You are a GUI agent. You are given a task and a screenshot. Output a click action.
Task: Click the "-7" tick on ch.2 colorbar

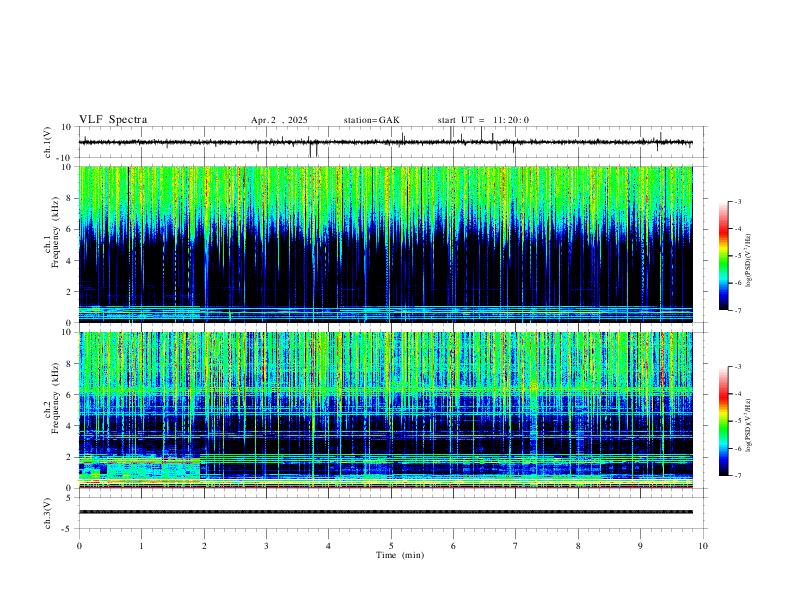pyautogui.click(x=737, y=476)
